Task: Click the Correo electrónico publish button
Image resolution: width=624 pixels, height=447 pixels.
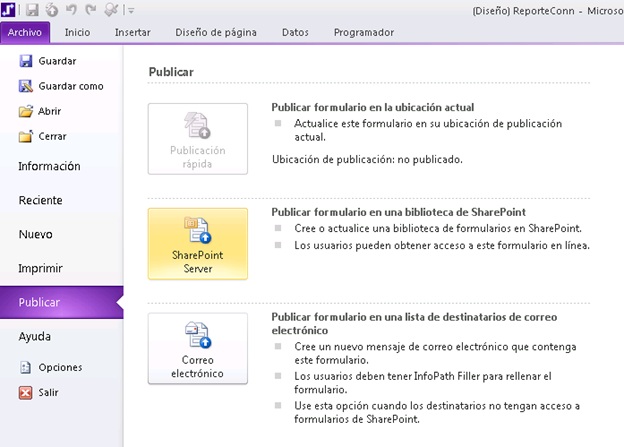Action: [197, 349]
